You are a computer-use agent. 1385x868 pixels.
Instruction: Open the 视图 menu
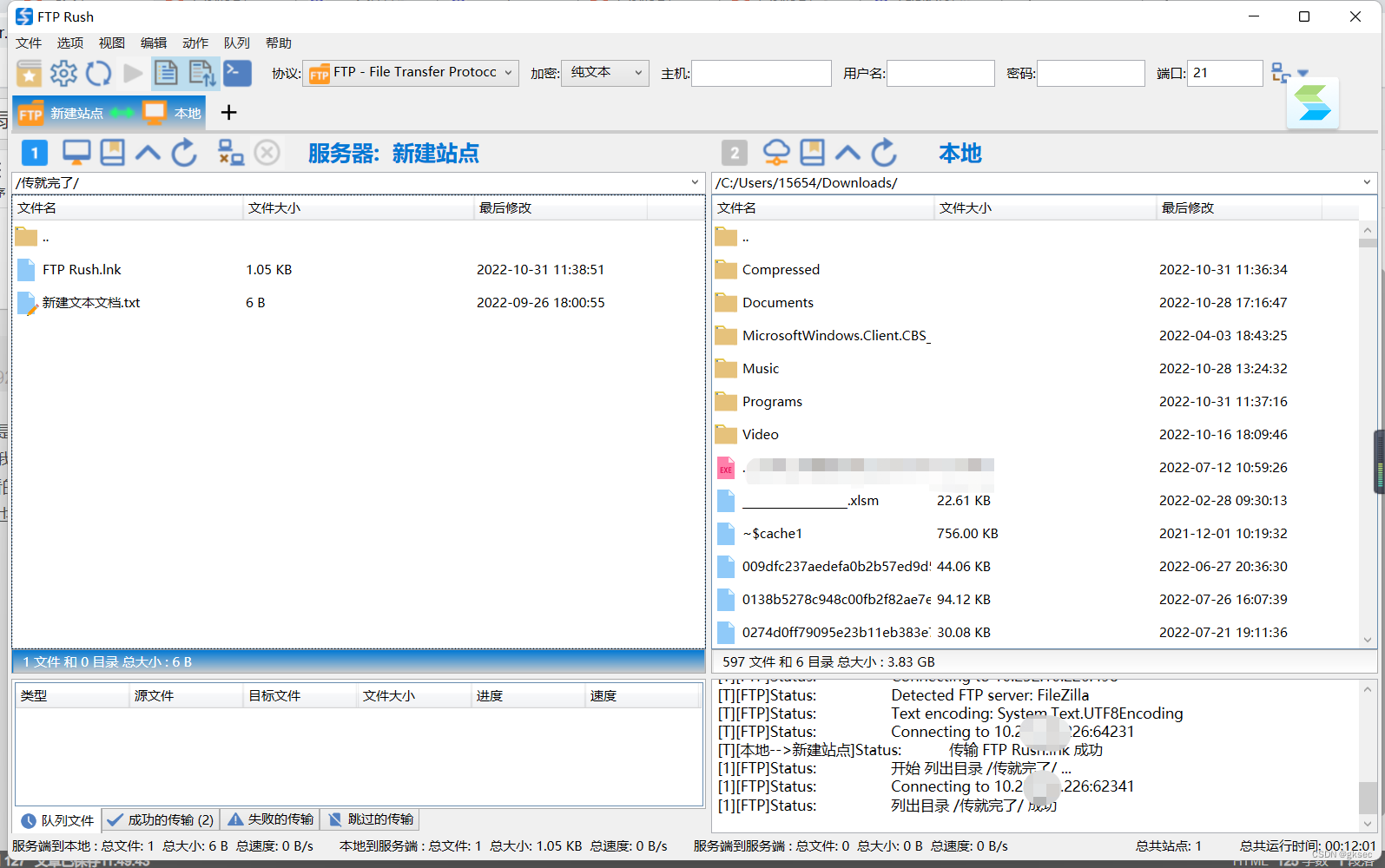(112, 43)
